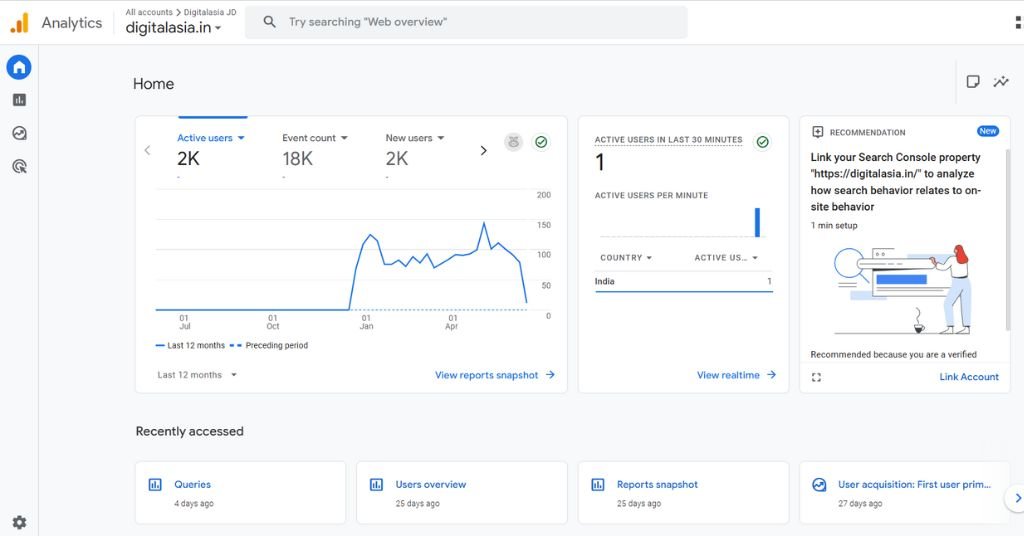This screenshot has width=1024, height=536.
Task: Click the View realtime link
Action: point(736,375)
